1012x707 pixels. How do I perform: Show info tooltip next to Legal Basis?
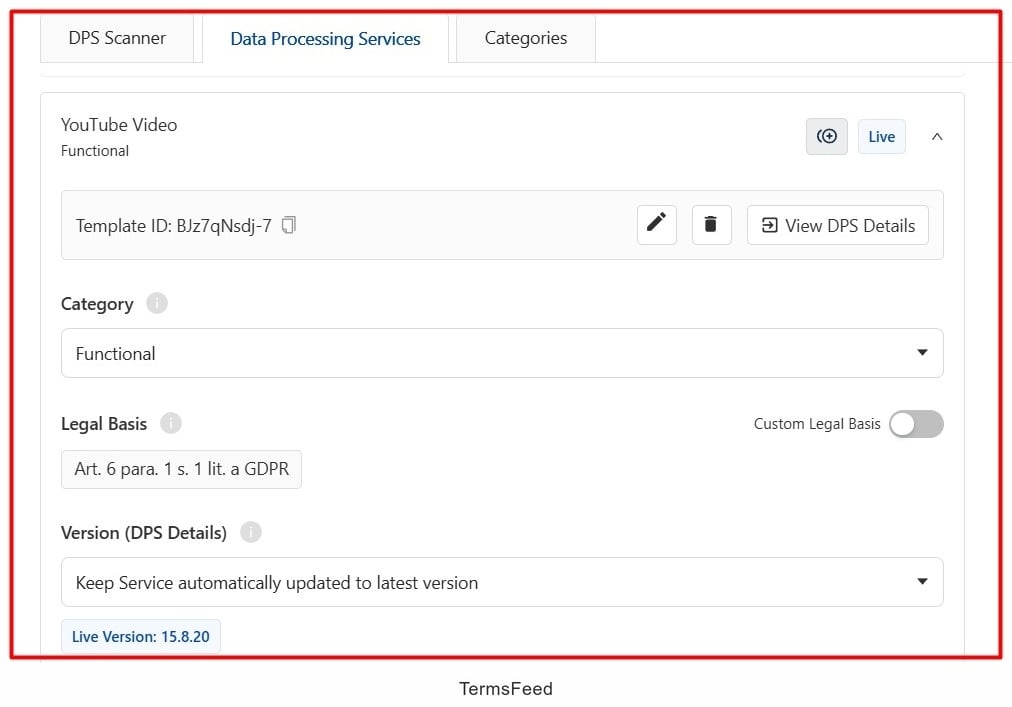click(171, 423)
